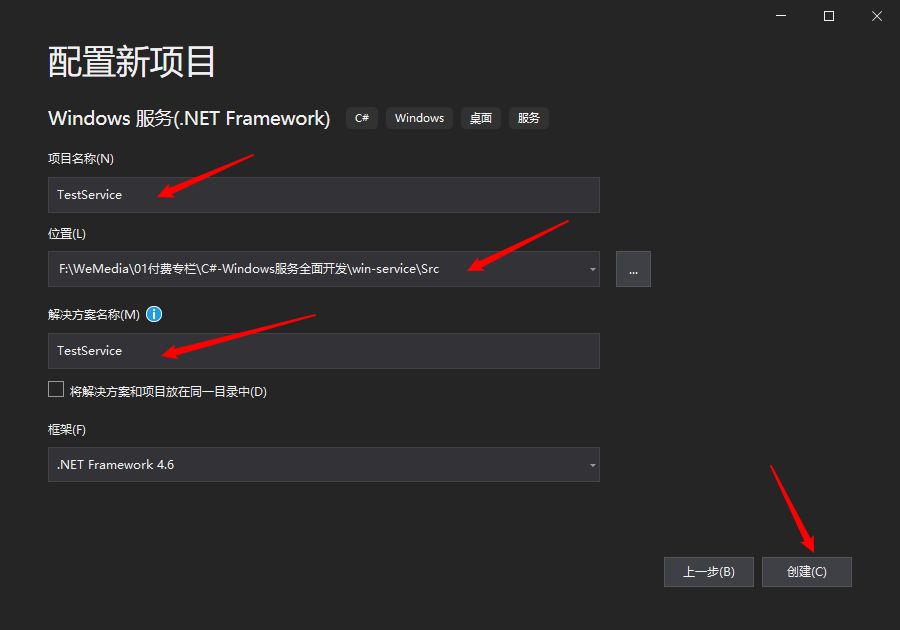900x630 pixels.
Task: Click the 项目名称(N) label
Action: [81, 158]
